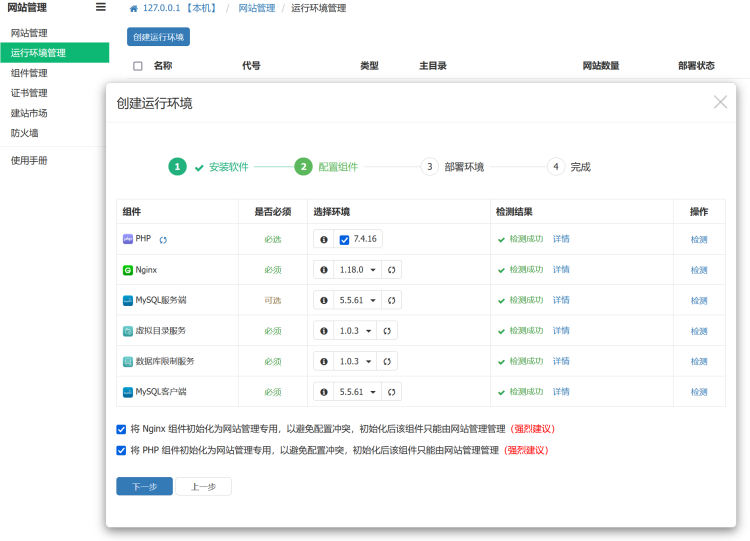Click 检测 action for MySQL客户端
750x541 pixels.
[x=699, y=392]
